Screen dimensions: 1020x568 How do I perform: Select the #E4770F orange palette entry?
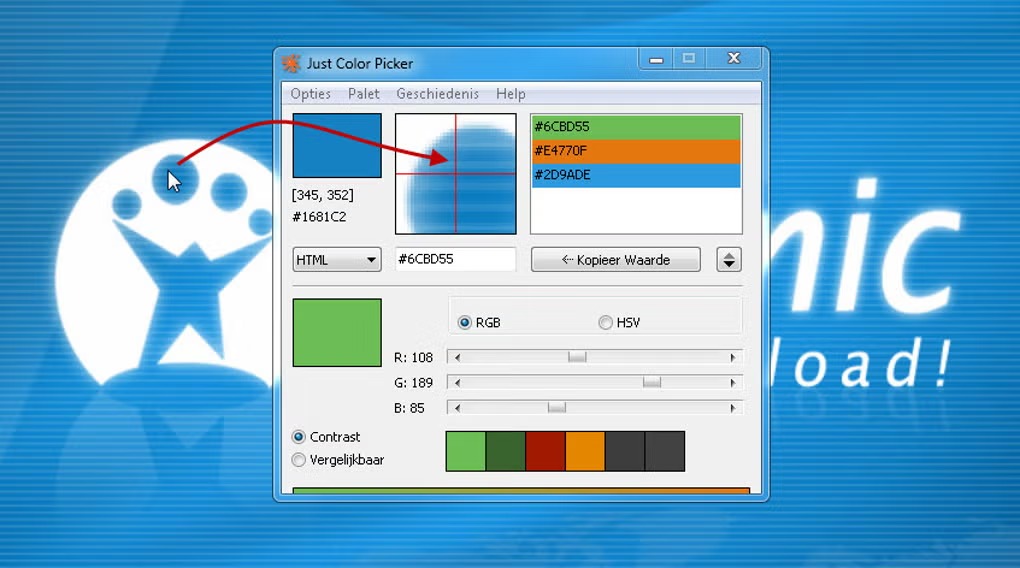point(636,151)
